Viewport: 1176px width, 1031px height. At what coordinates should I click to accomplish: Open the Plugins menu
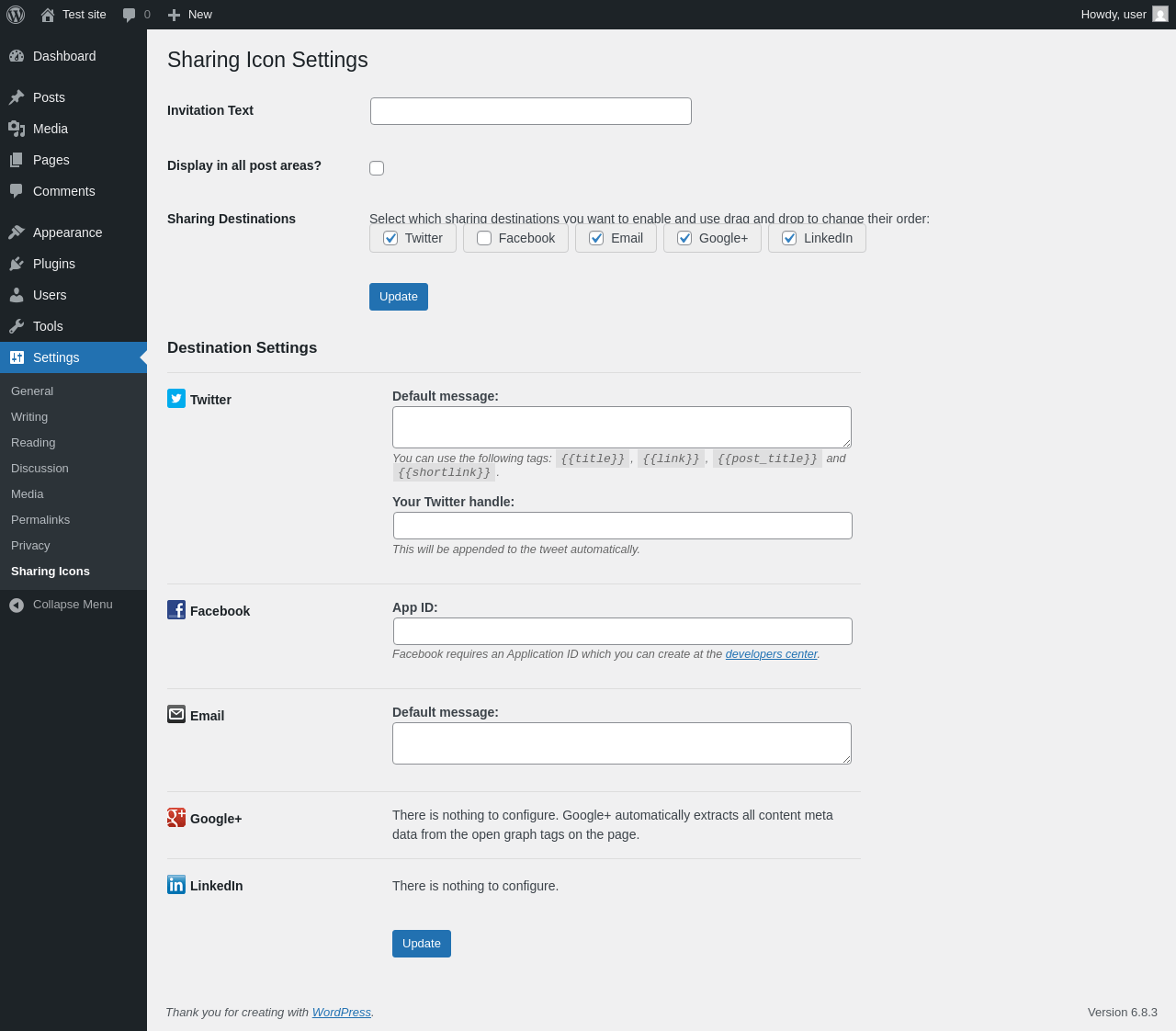[x=53, y=264]
